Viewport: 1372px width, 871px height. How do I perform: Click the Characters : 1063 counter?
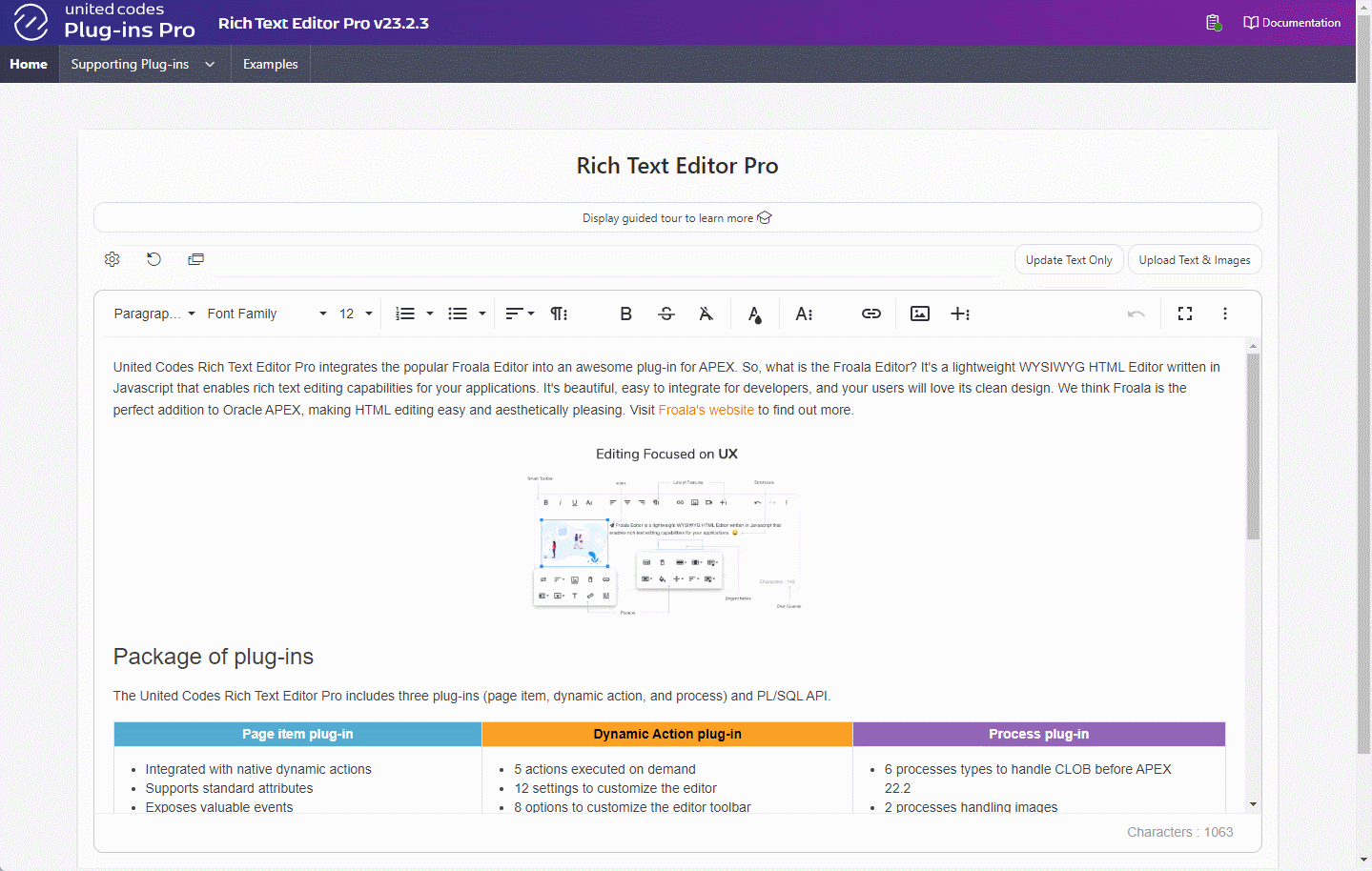(x=1180, y=832)
